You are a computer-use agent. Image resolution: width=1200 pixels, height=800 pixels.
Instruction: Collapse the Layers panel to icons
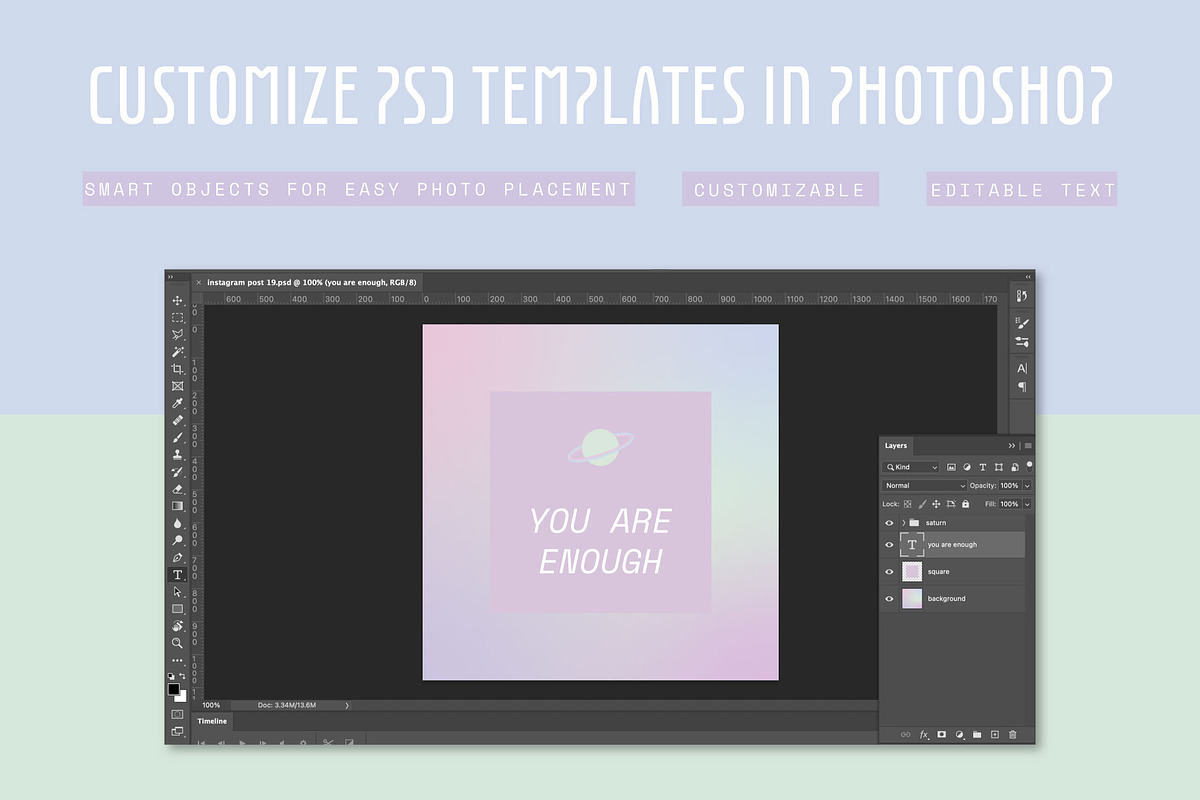[1012, 445]
